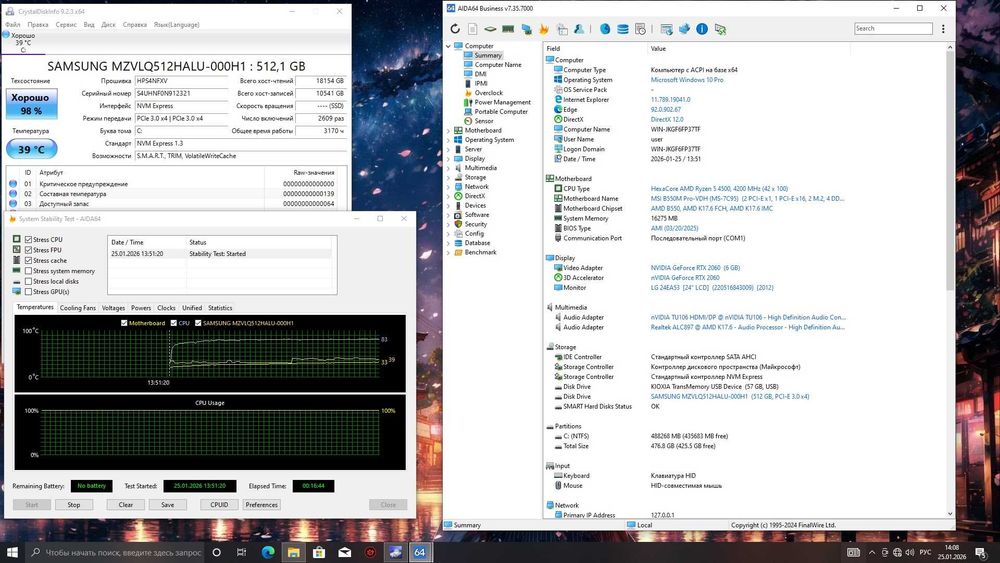Open the Mail app from the taskbar

click(x=344, y=552)
